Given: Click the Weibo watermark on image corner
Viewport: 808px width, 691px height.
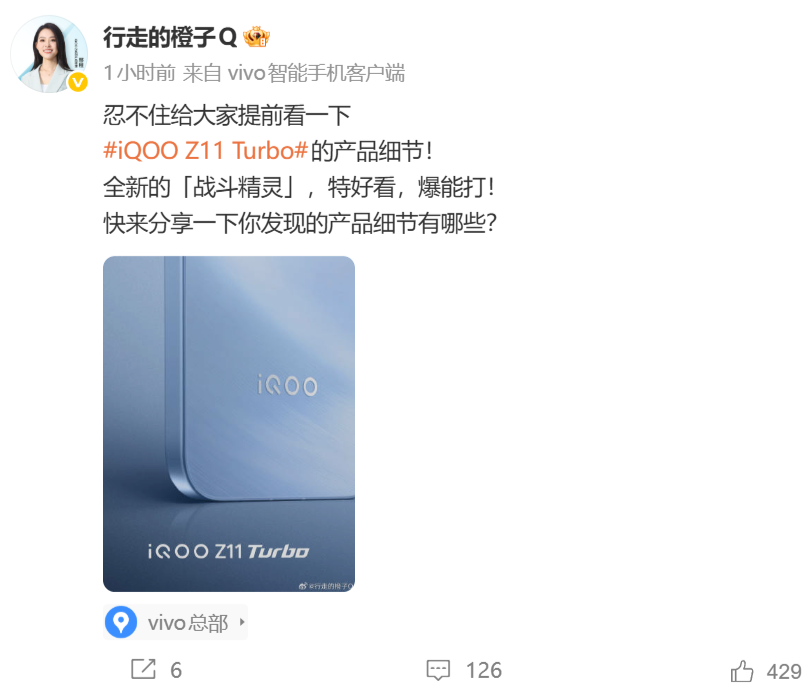Looking at the screenshot, I should 326,586.
